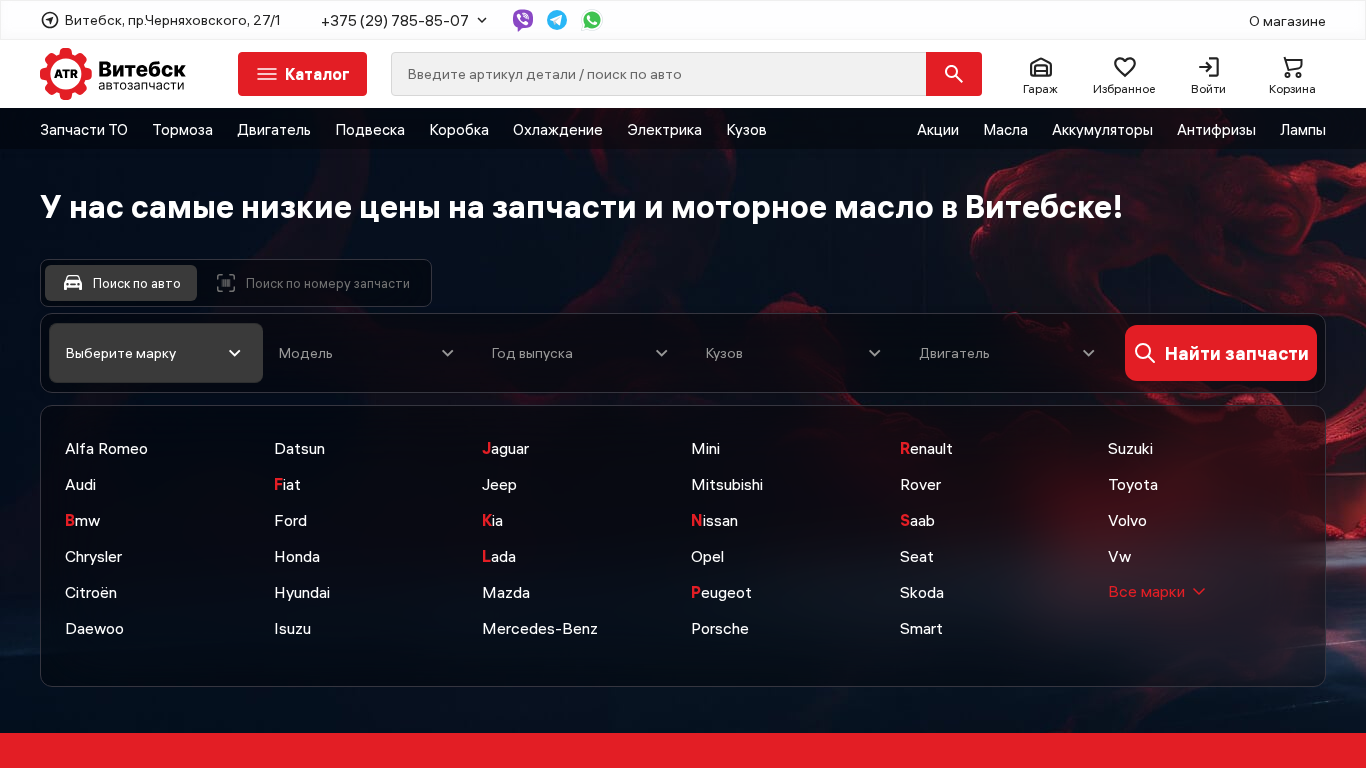Switch to Поиск по номеру запчасти tab
Image resolution: width=1366 pixels, height=768 pixels.
313,283
